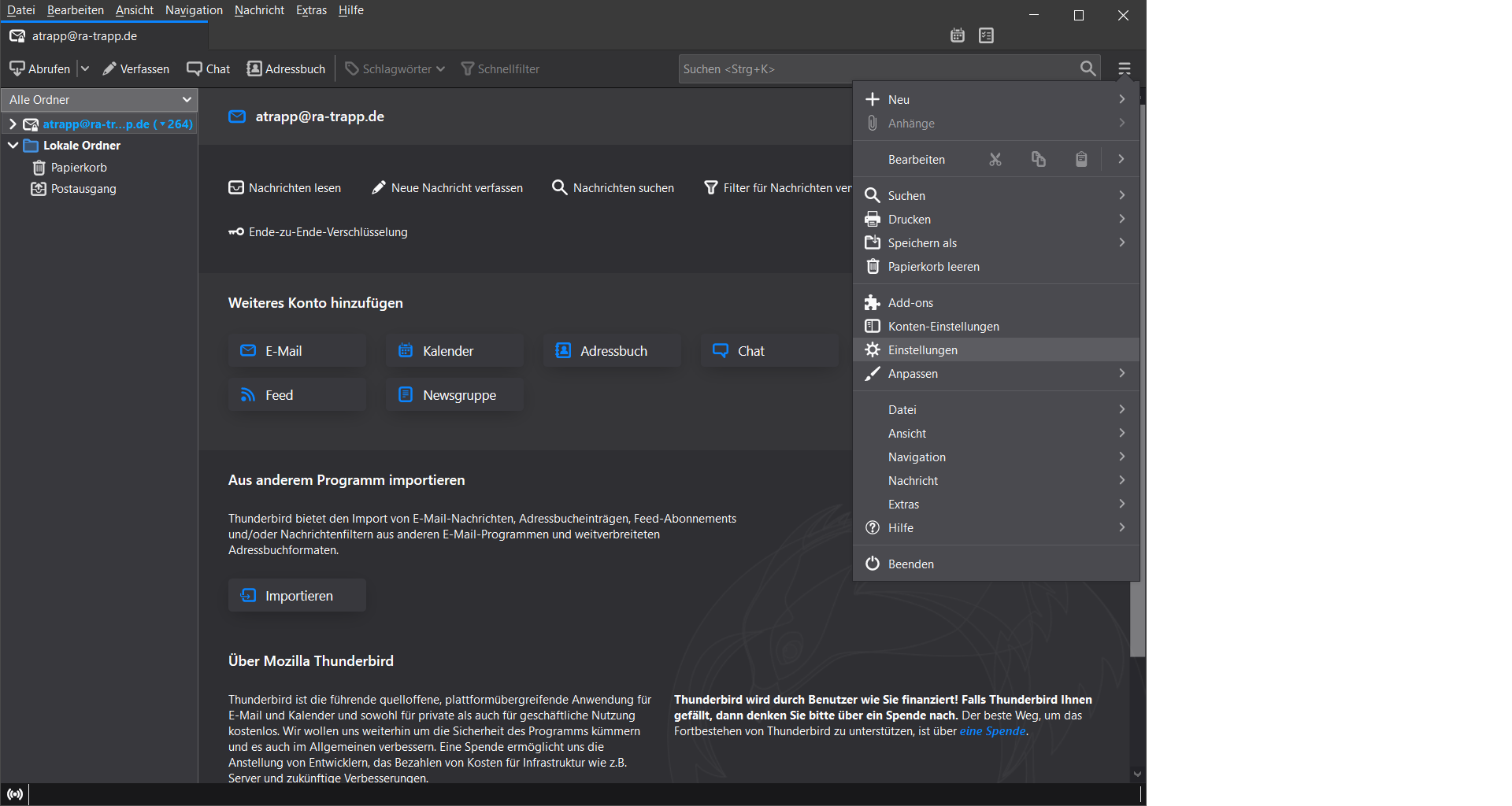Open Nachricht submenu in app menu

(x=996, y=480)
